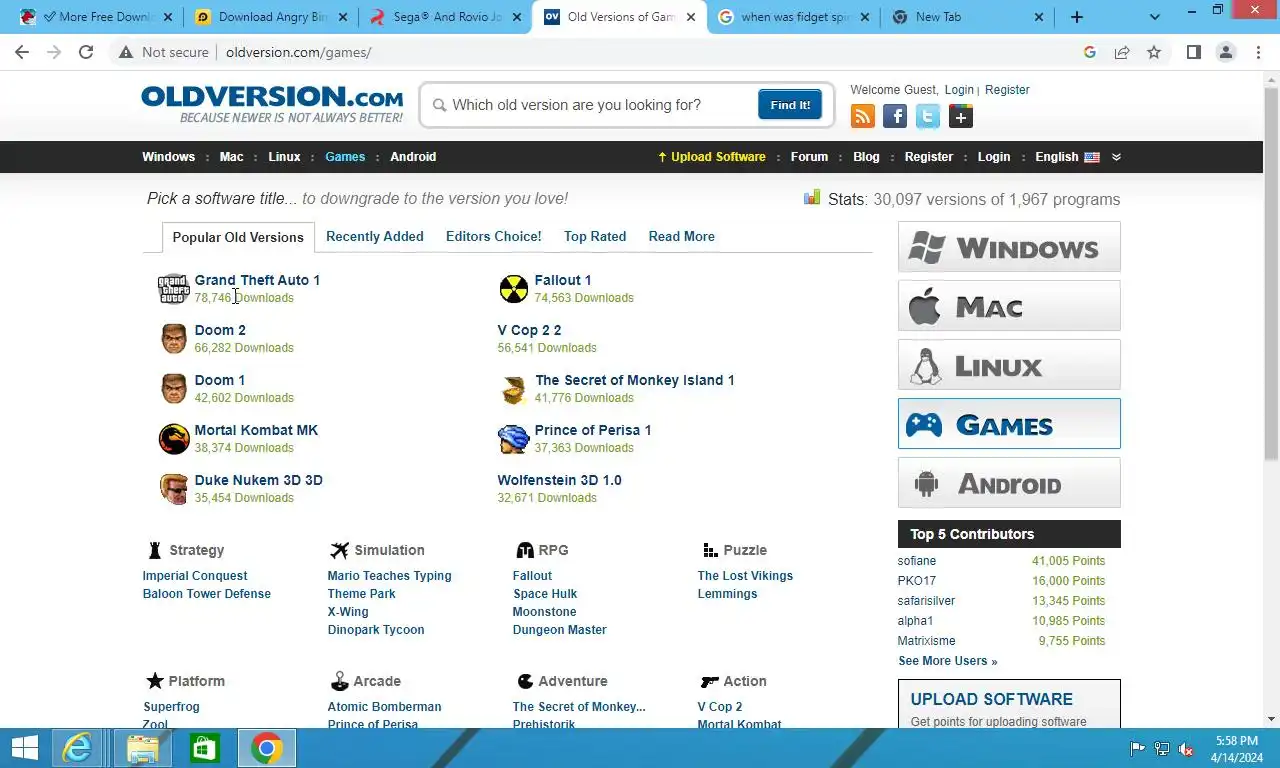
Task: Click the Google icon in address bar
Action: (1090, 52)
